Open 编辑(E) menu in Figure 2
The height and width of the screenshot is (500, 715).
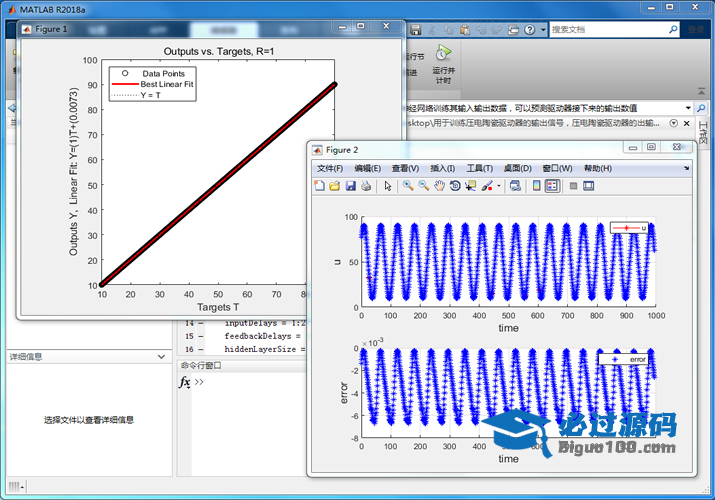(368, 168)
